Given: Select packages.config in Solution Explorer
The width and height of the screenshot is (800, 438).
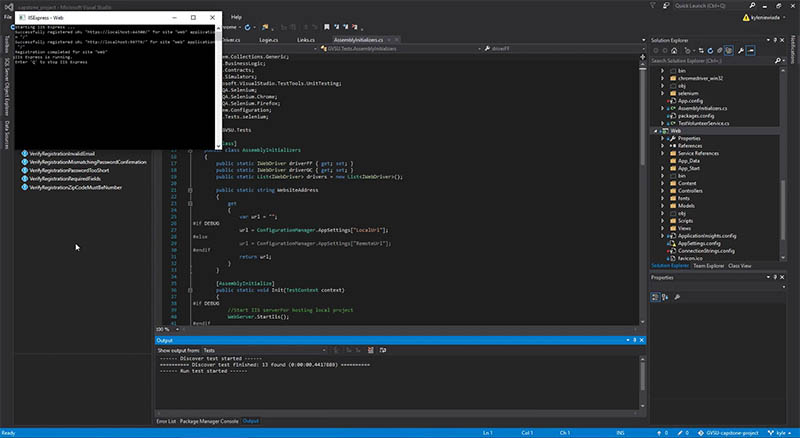Looking at the screenshot, I should click(x=696, y=116).
